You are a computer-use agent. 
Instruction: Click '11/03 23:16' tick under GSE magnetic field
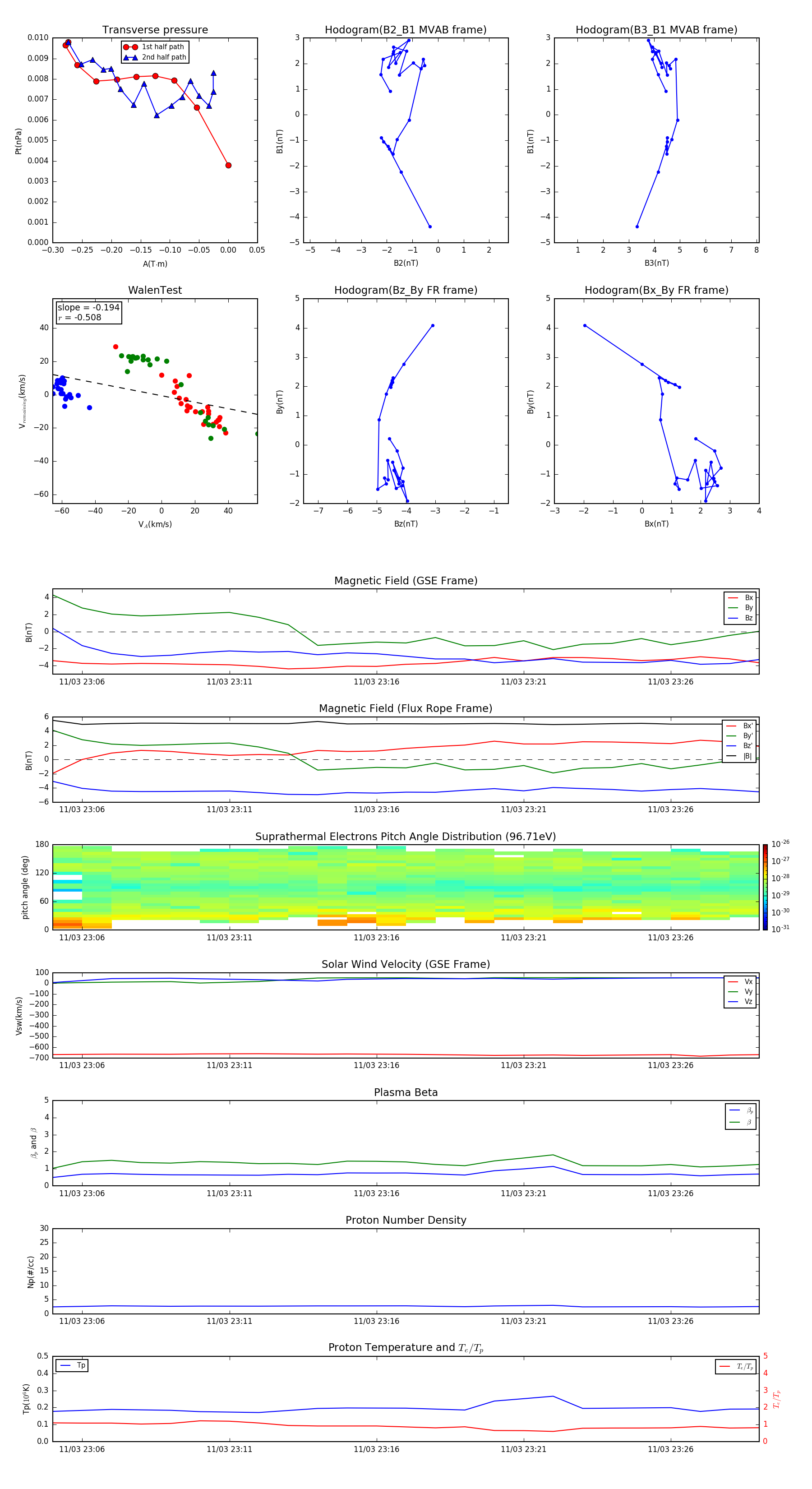[376, 682]
